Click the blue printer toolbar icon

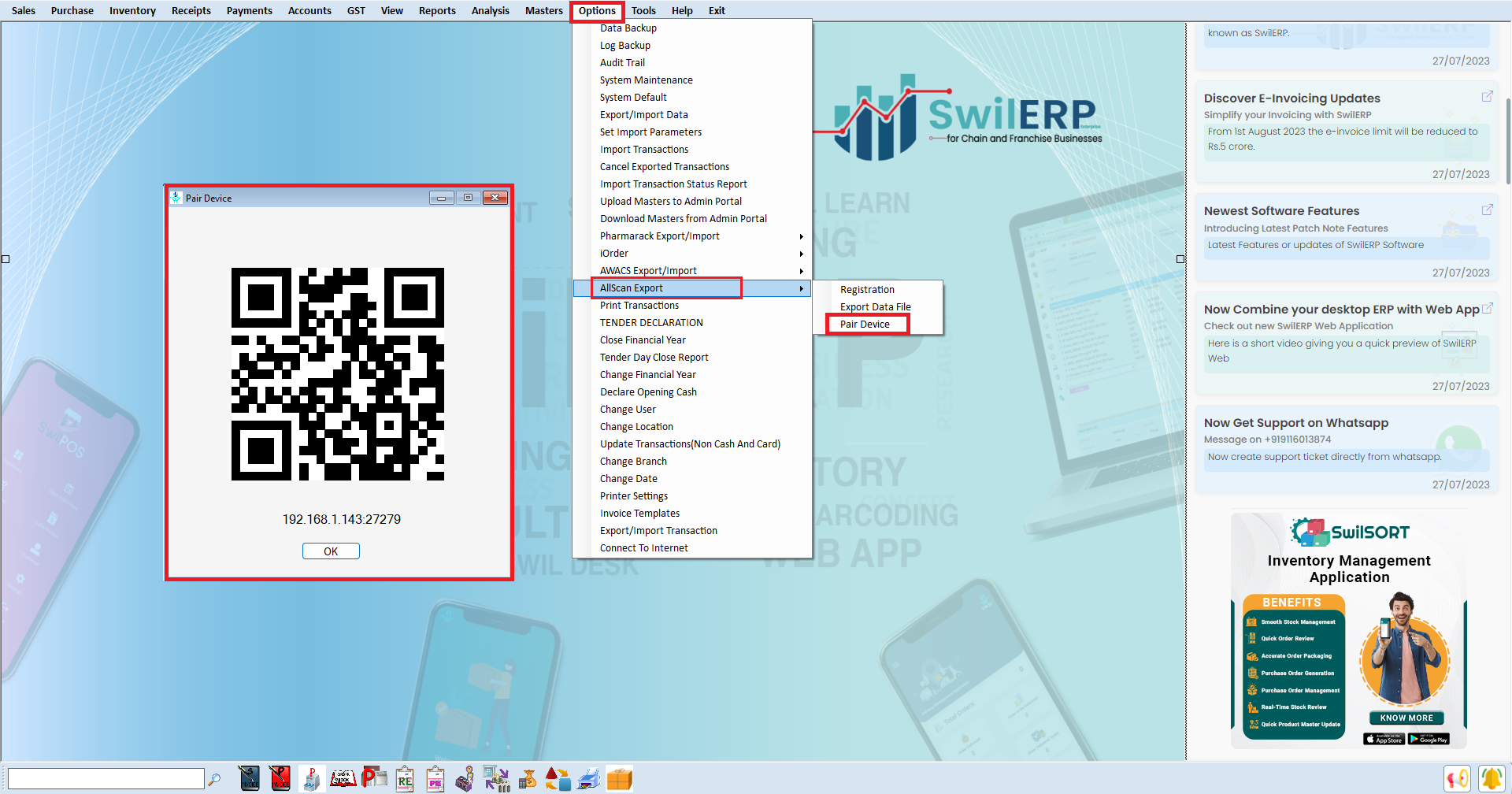(x=588, y=778)
